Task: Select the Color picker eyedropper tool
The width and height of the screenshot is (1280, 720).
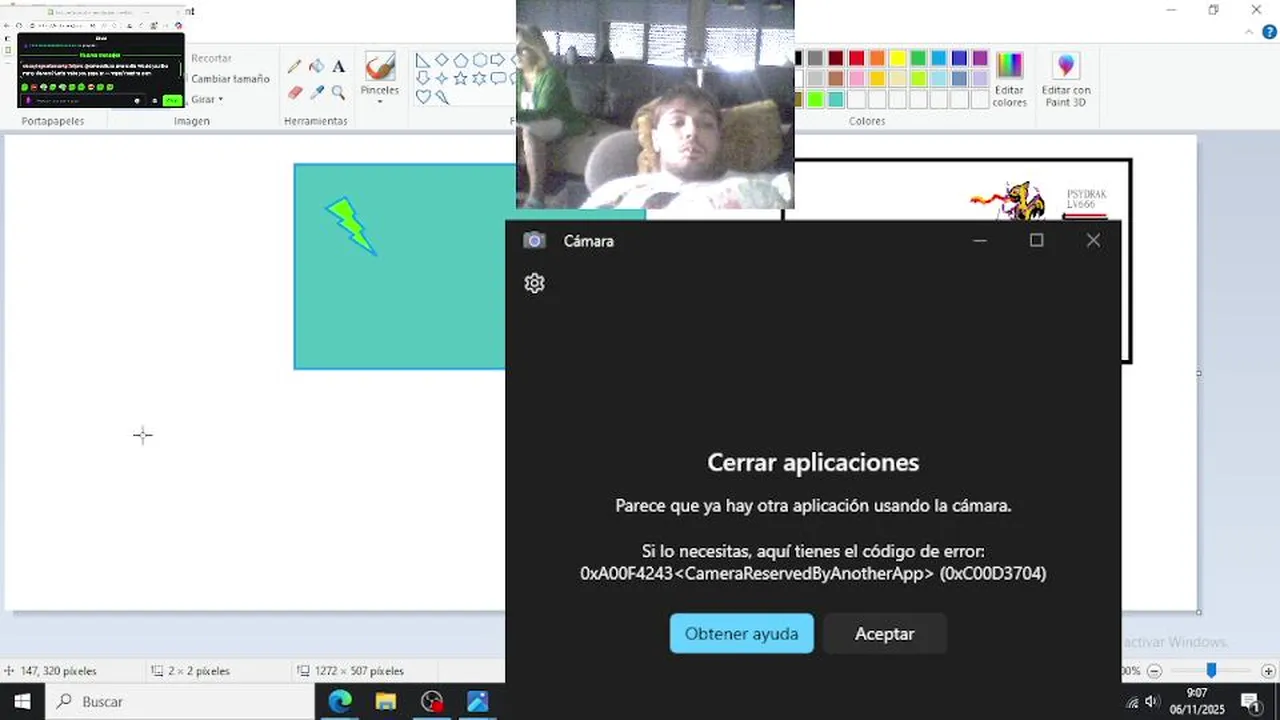Action: pyautogui.click(x=316, y=92)
